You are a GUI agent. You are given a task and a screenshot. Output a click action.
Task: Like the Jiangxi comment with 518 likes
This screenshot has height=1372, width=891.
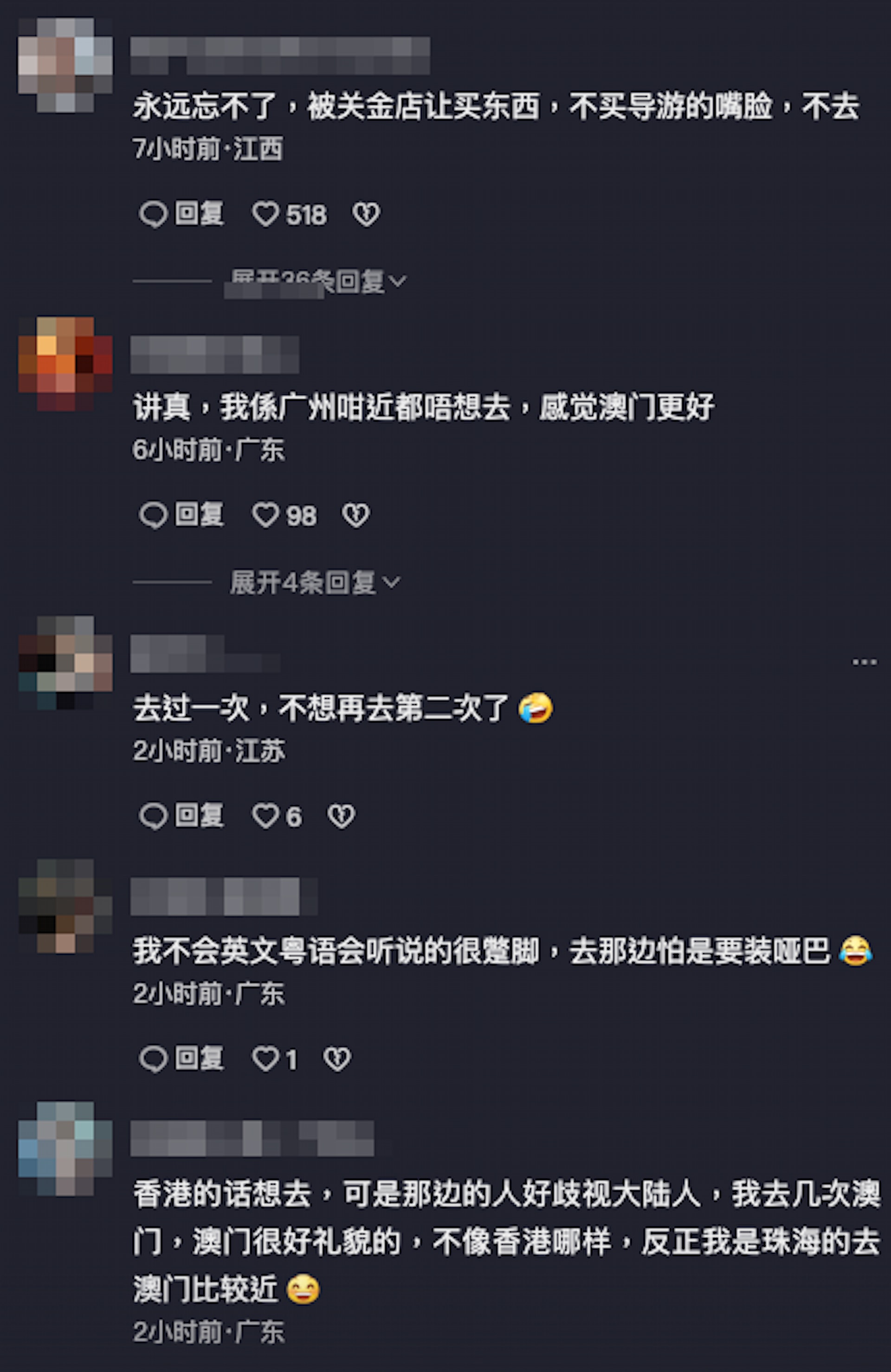tap(290, 214)
